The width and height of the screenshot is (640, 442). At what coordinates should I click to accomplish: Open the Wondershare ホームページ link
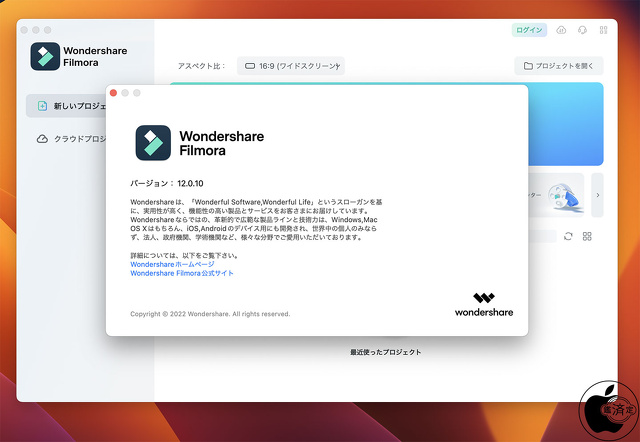pyautogui.click(x=172, y=264)
